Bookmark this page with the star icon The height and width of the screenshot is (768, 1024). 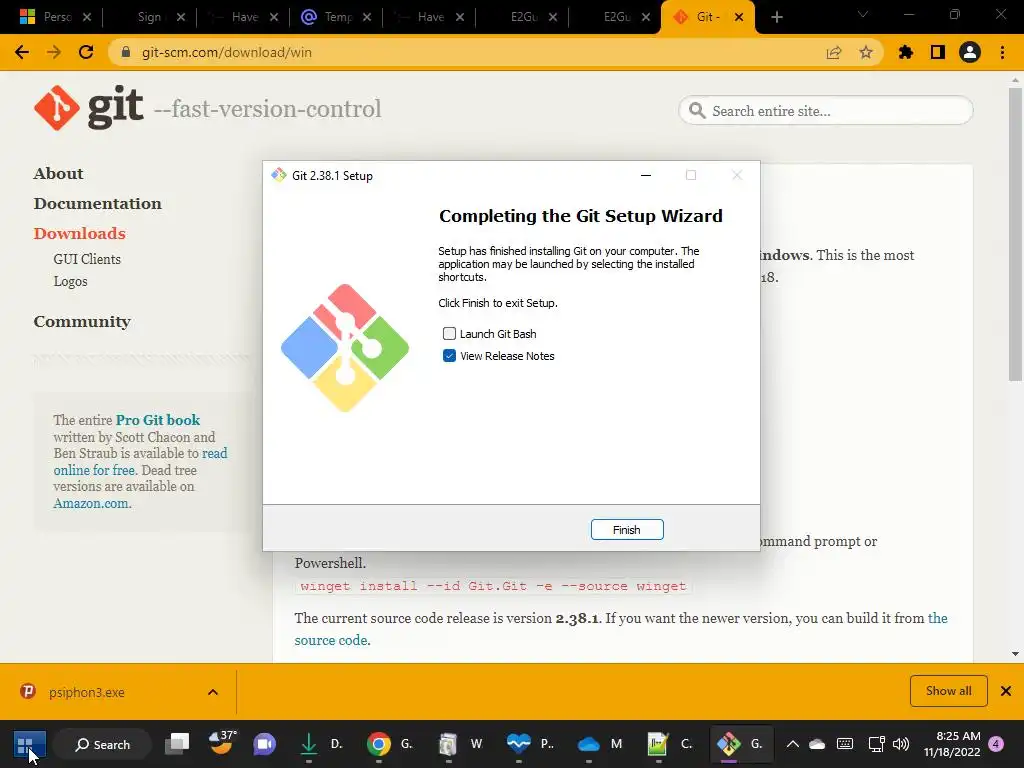point(866,52)
